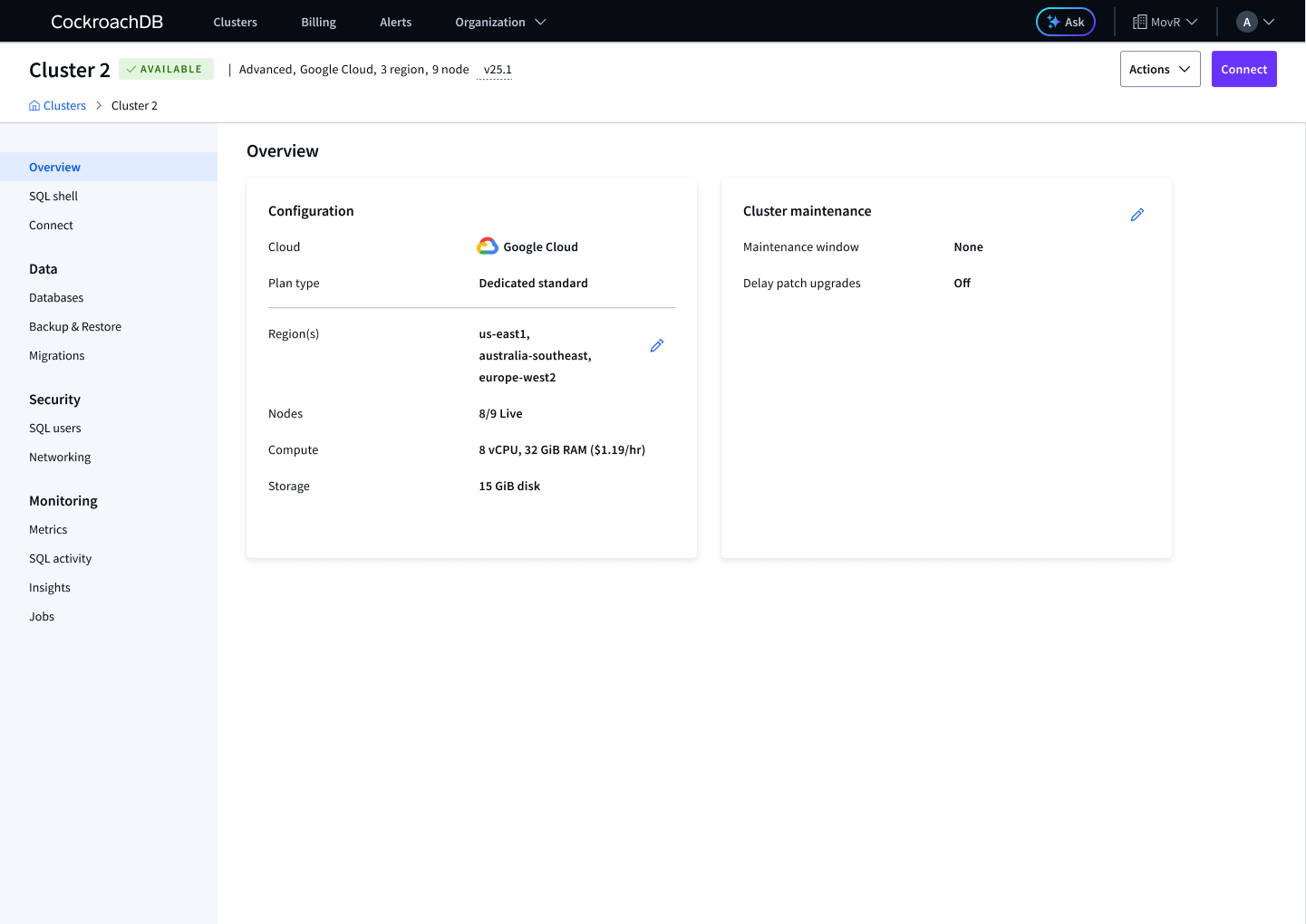Click the Connect button

pyautogui.click(x=1244, y=69)
